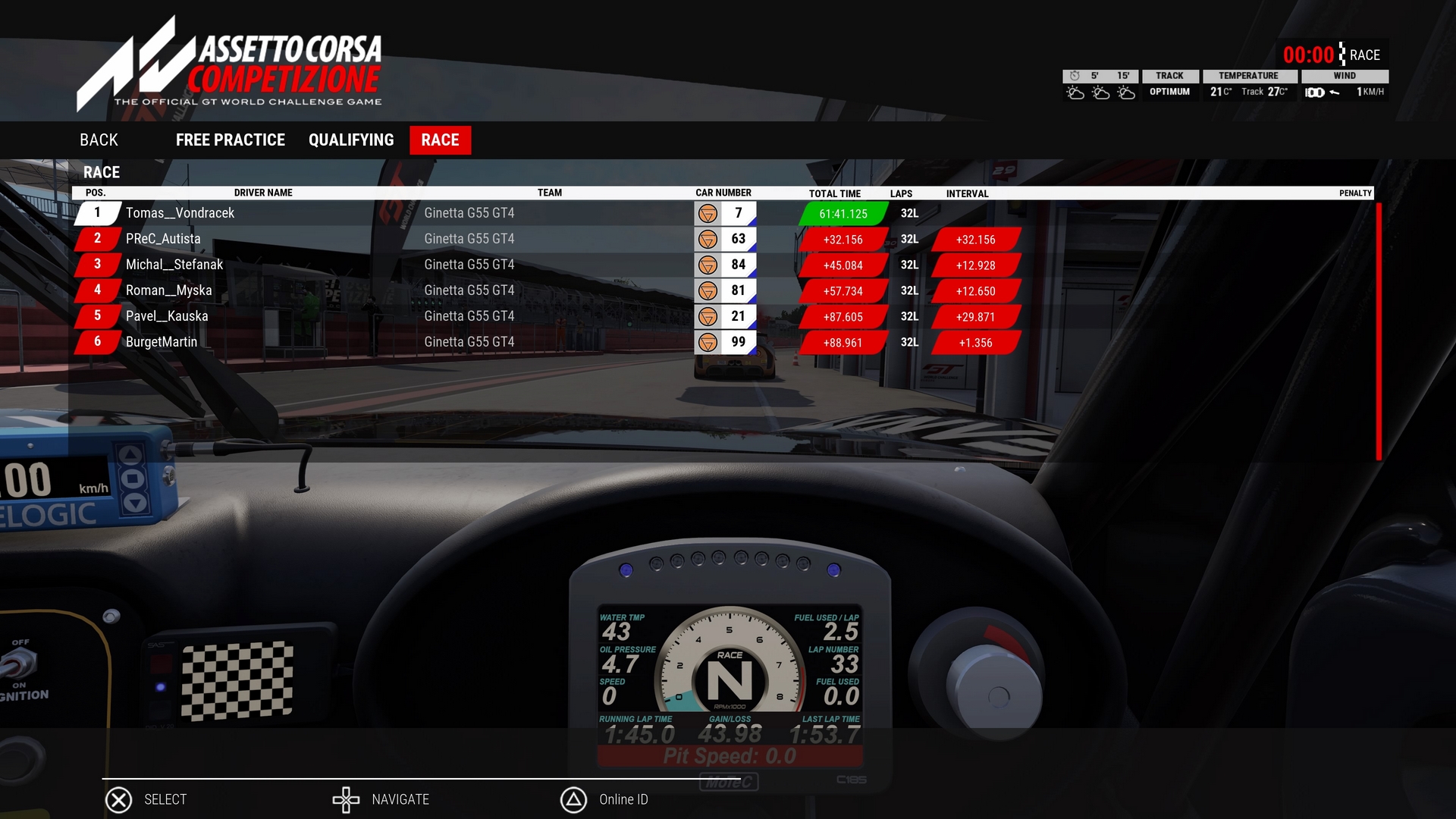1456x819 pixels.
Task: Click the triangle Online ID icon
Action: (x=573, y=800)
